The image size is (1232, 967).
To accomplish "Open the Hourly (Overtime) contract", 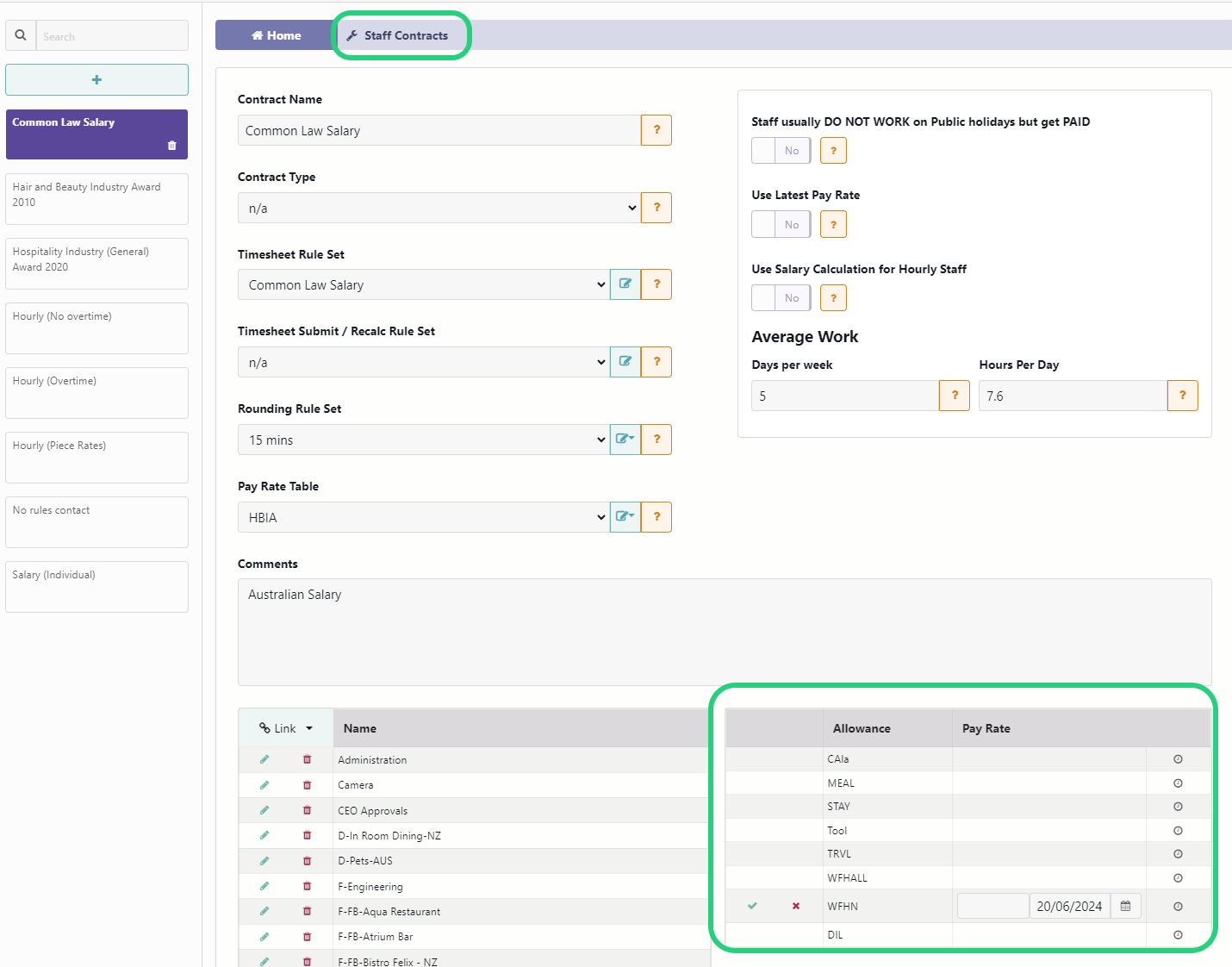I will click(96, 393).
